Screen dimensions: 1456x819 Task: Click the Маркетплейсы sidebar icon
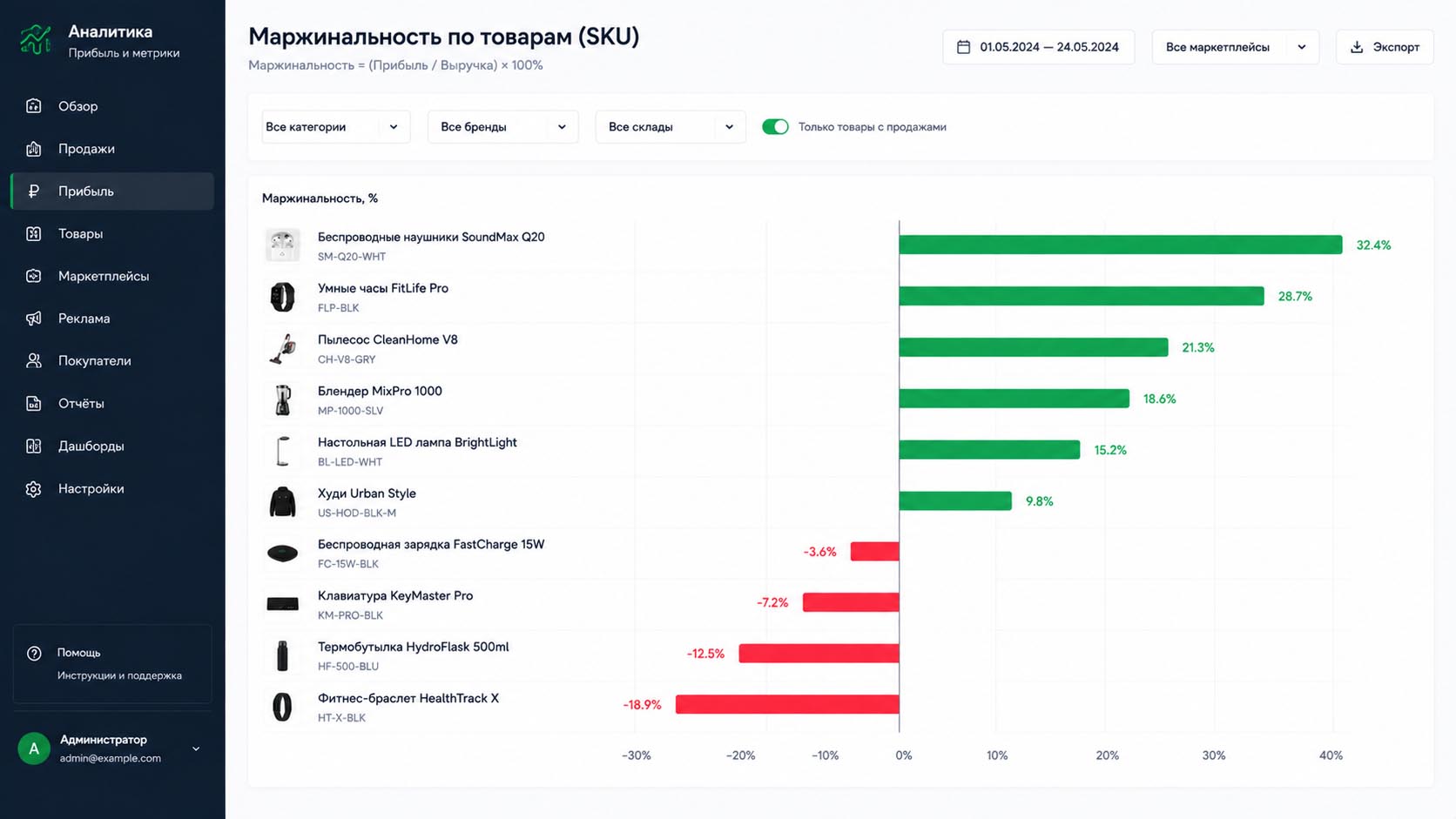[x=34, y=276]
